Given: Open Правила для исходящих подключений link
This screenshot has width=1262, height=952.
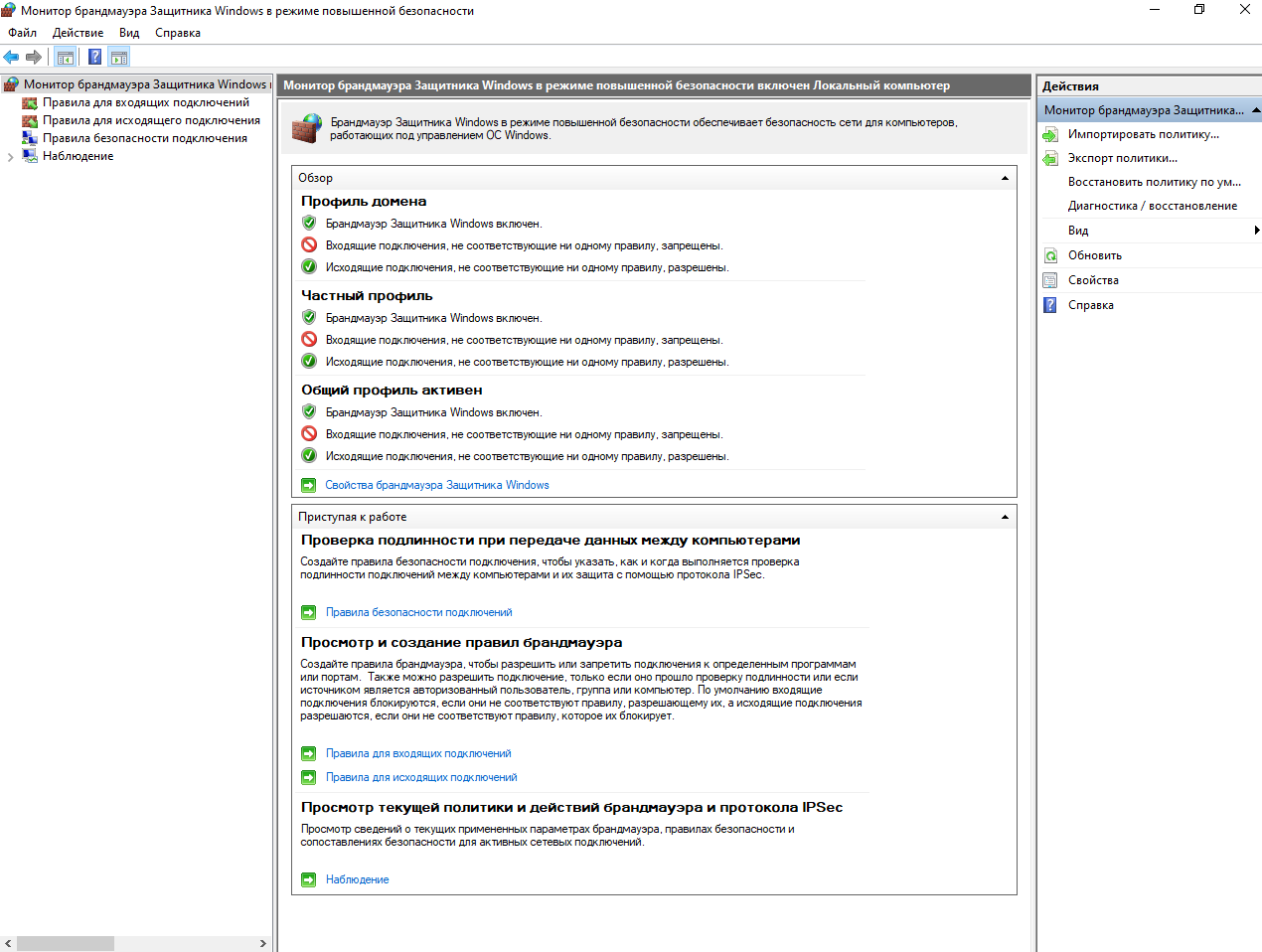Looking at the screenshot, I should [421, 777].
